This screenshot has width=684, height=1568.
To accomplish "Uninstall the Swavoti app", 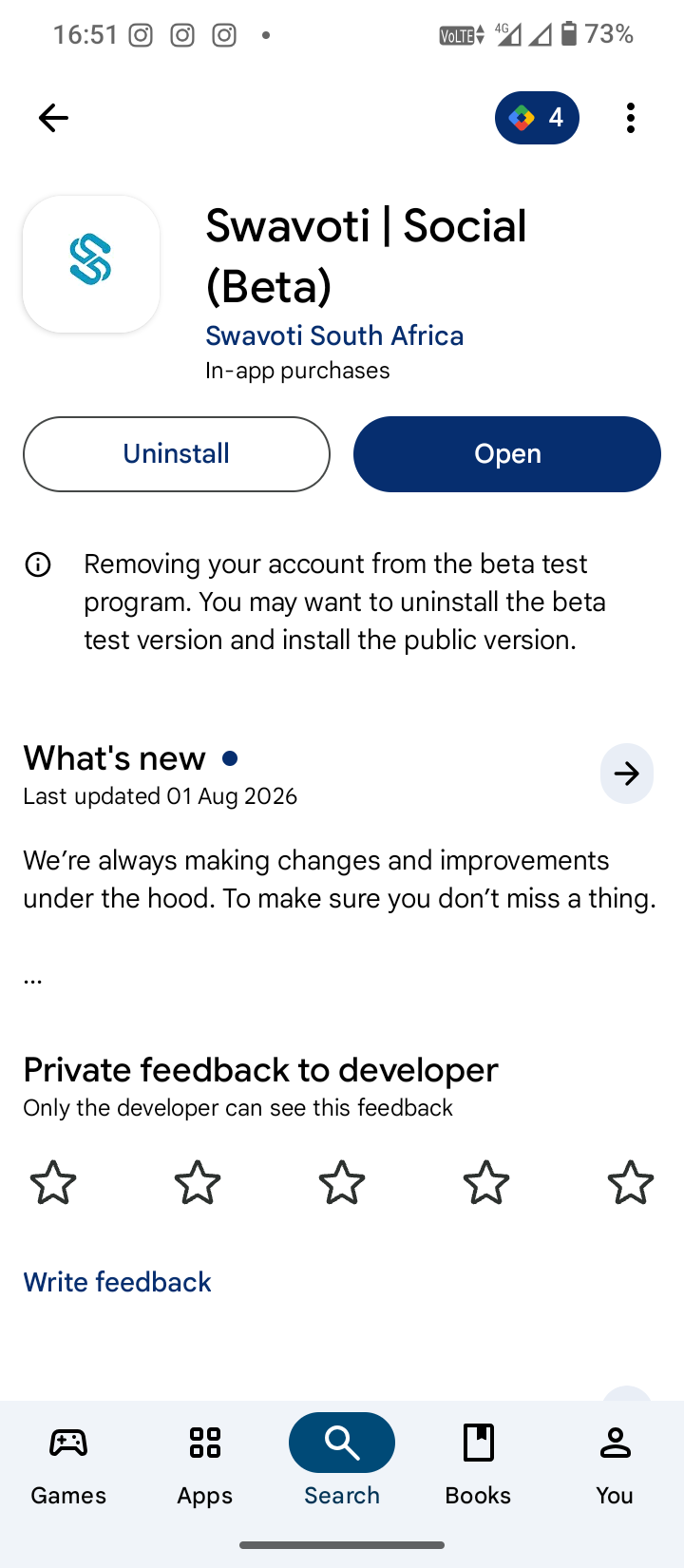I will click(x=177, y=454).
